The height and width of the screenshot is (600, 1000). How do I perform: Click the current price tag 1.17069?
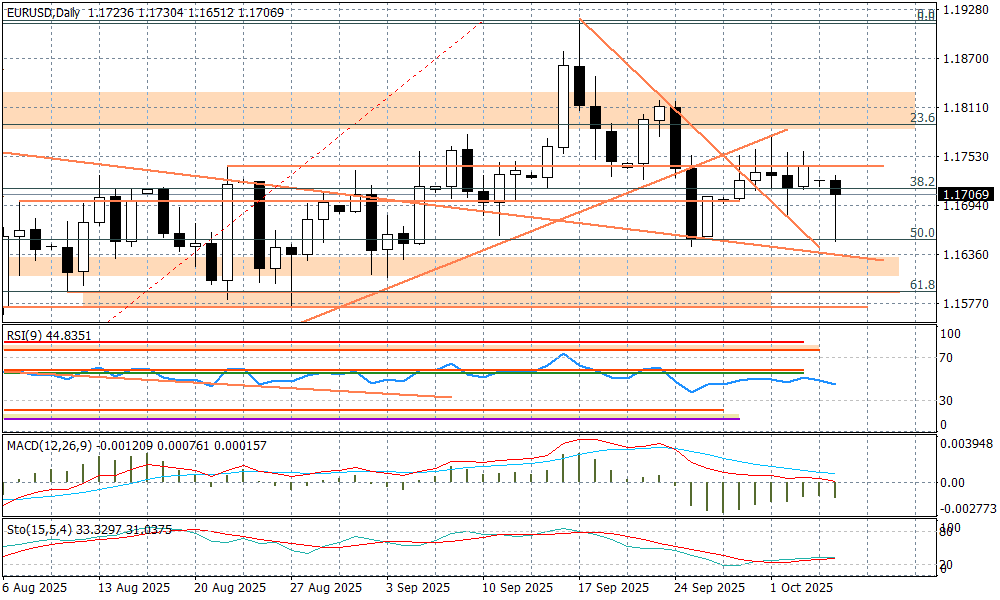(x=966, y=195)
